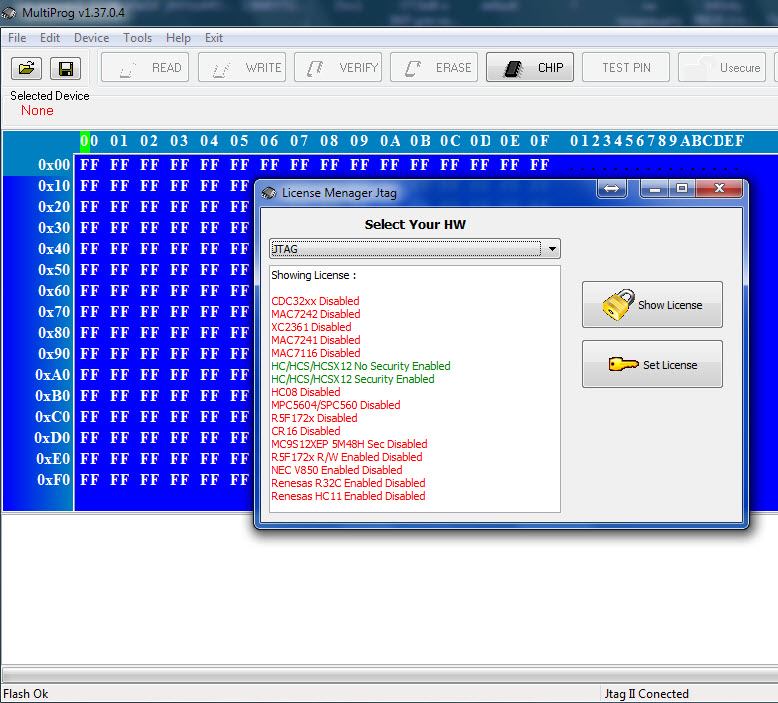Screen dimensions: 778x703
Task: Open the File menu
Action: 17,38
